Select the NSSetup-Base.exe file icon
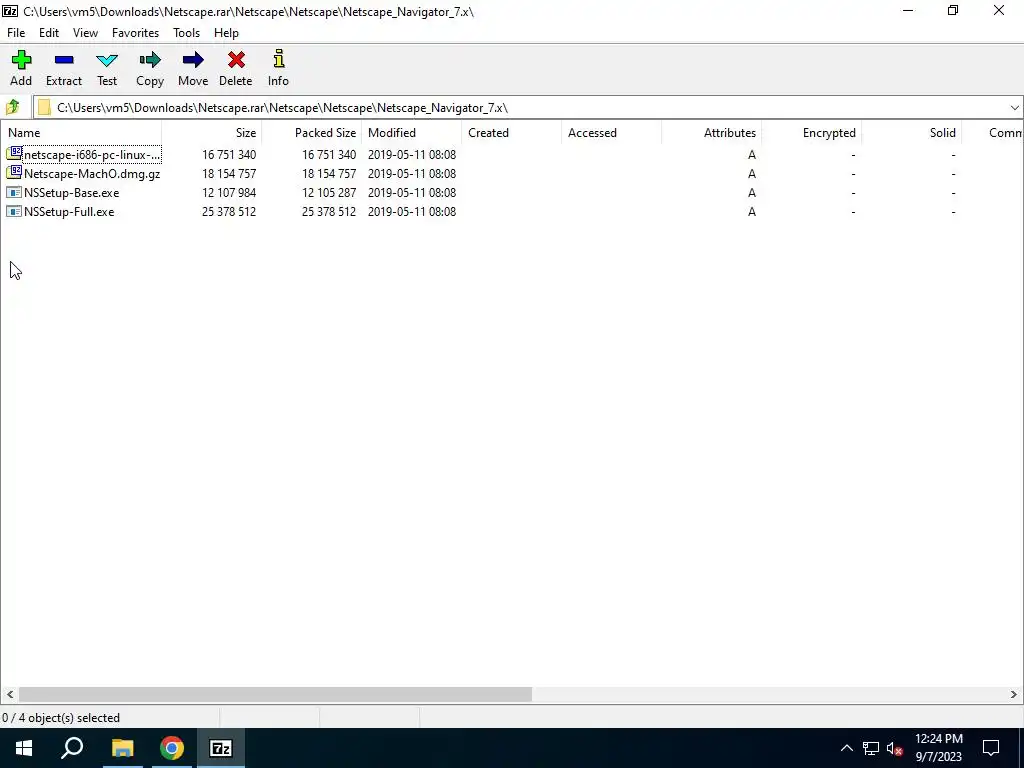The height and width of the screenshot is (768, 1024). pyautogui.click(x=14, y=193)
